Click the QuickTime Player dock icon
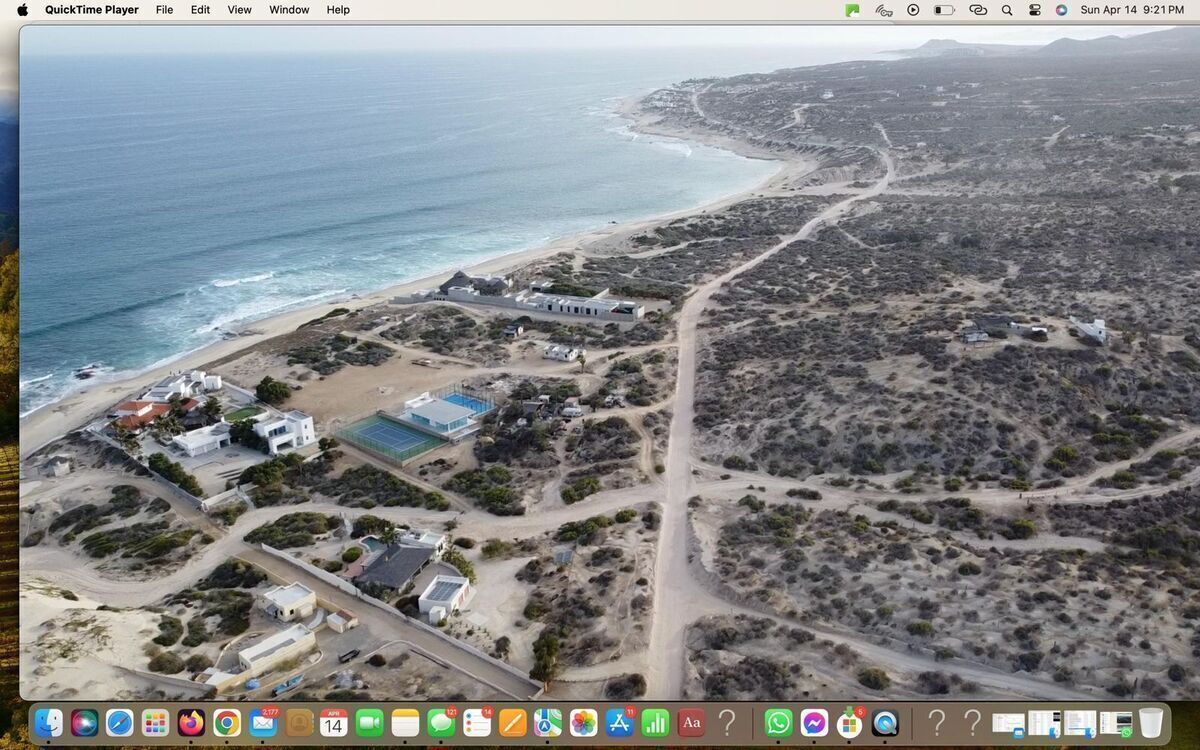Screen dimensions: 1200x750 tap(885, 722)
